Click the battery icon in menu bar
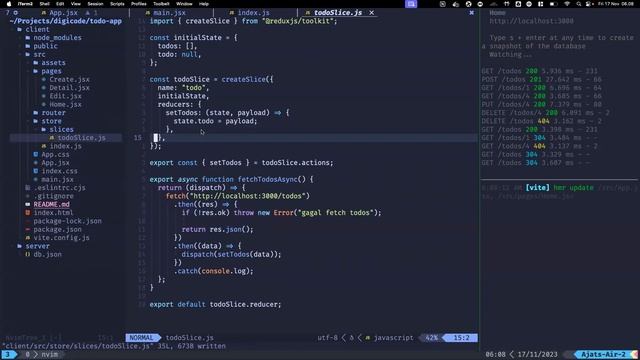Viewport: 640px width, 360px height. coord(553,4)
